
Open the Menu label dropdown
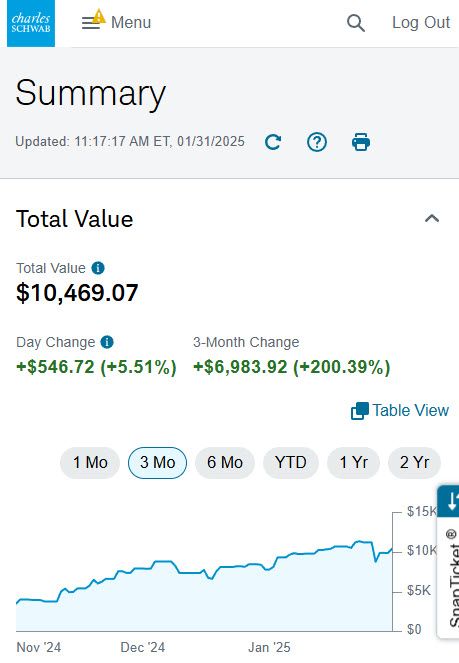coord(131,22)
